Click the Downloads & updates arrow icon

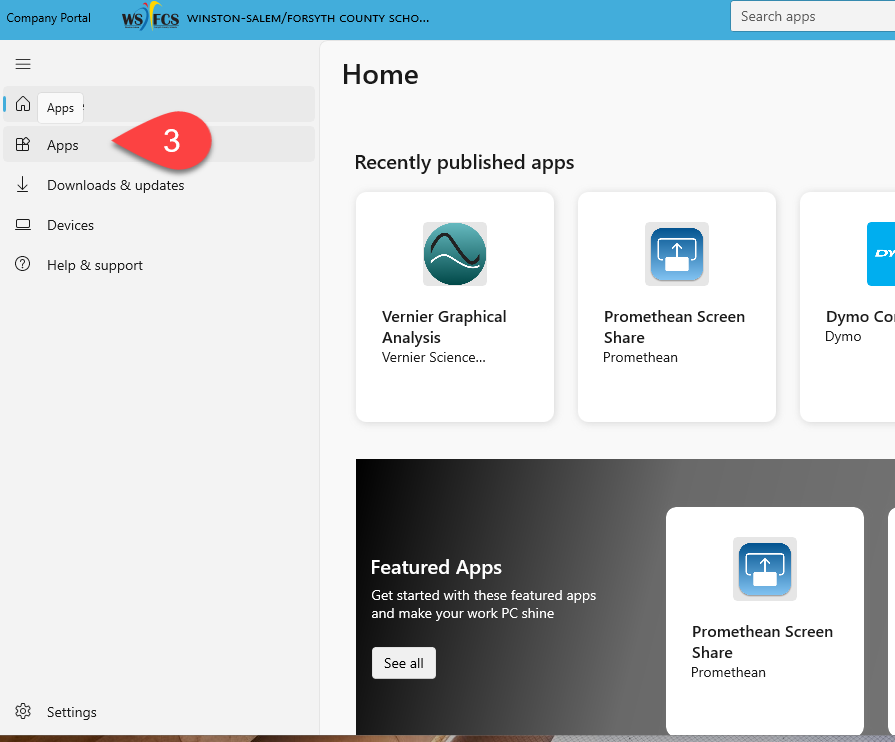point(23,184)
